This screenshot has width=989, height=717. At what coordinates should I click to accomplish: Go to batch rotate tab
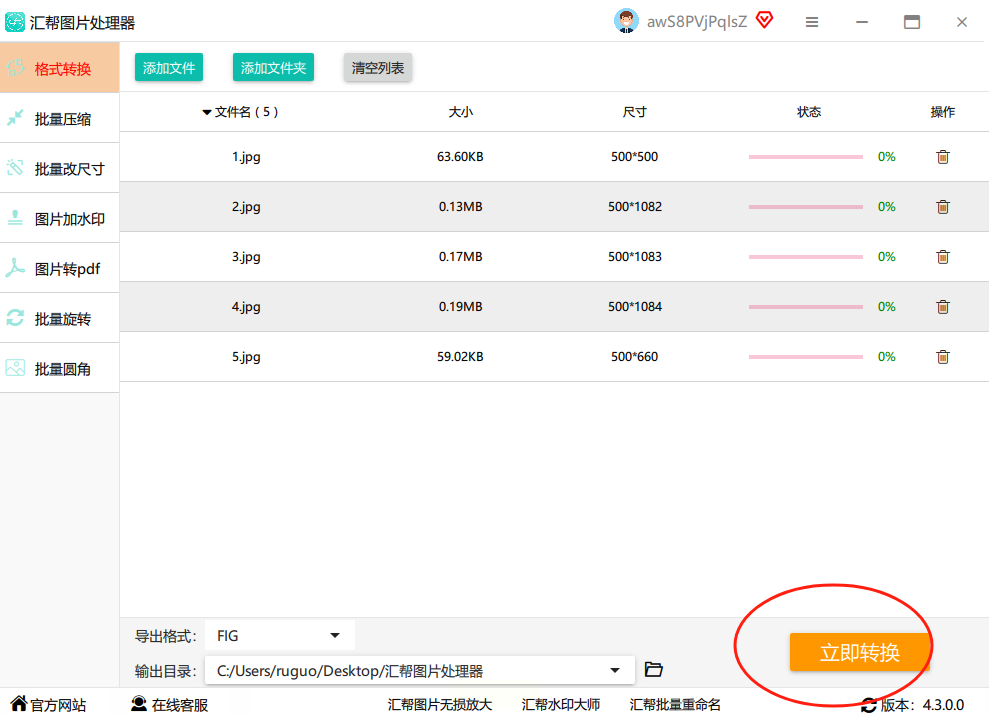(x=61, y=319)
